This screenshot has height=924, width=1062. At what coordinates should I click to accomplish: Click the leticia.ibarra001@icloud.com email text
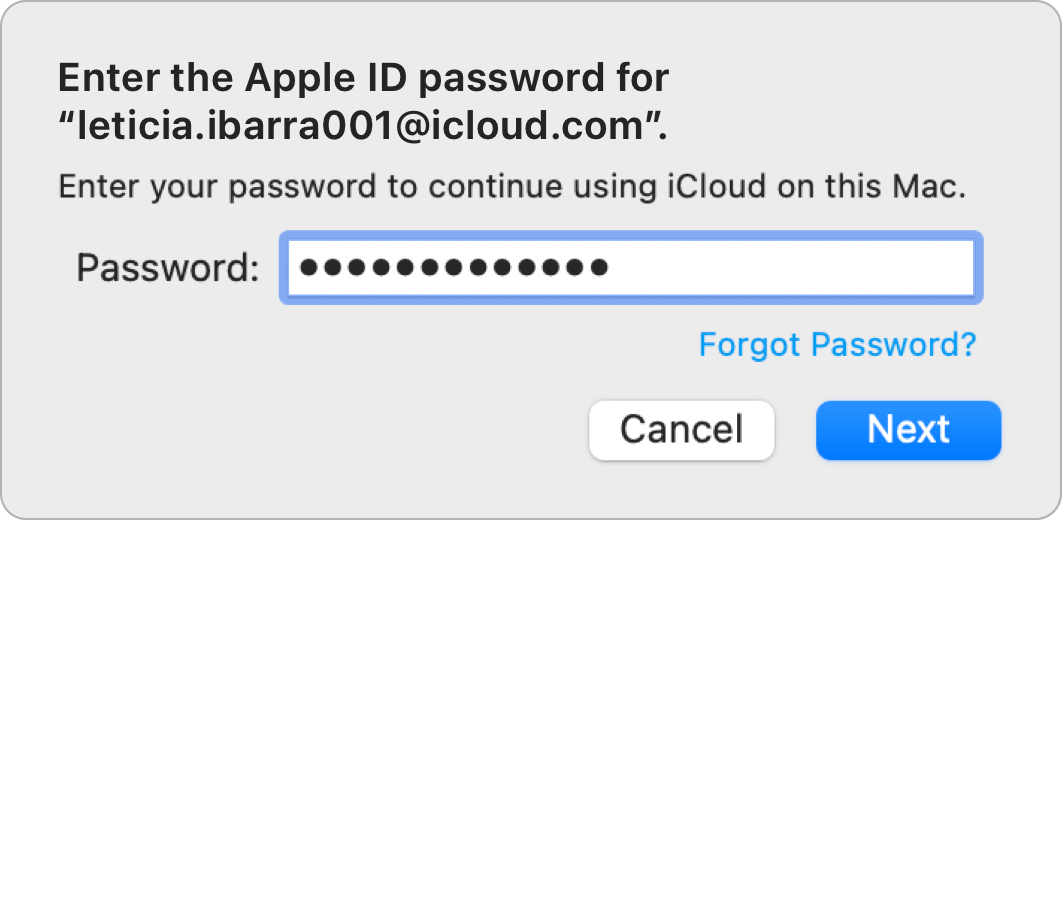click(x=360, y=126)
